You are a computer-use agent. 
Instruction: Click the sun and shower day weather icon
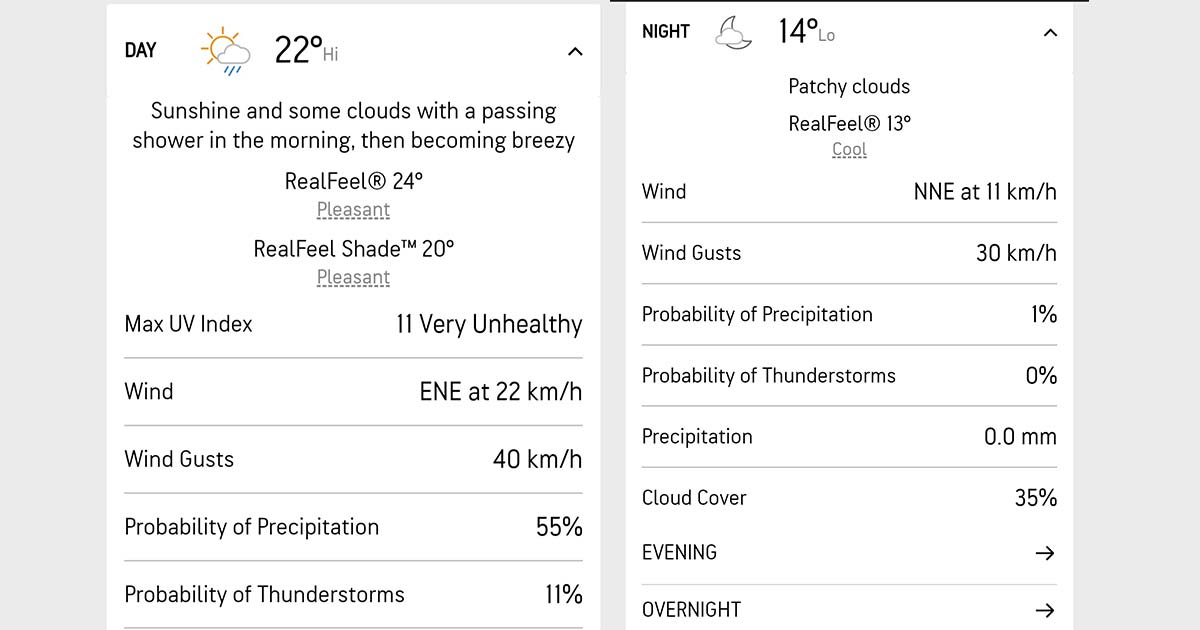point(225,51)
